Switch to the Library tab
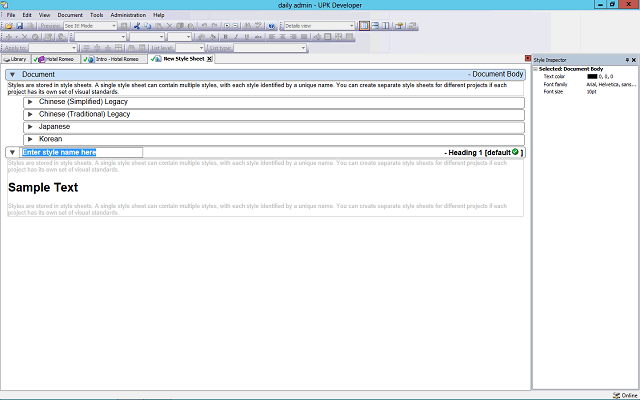640x400 pixels. [15, 59]
